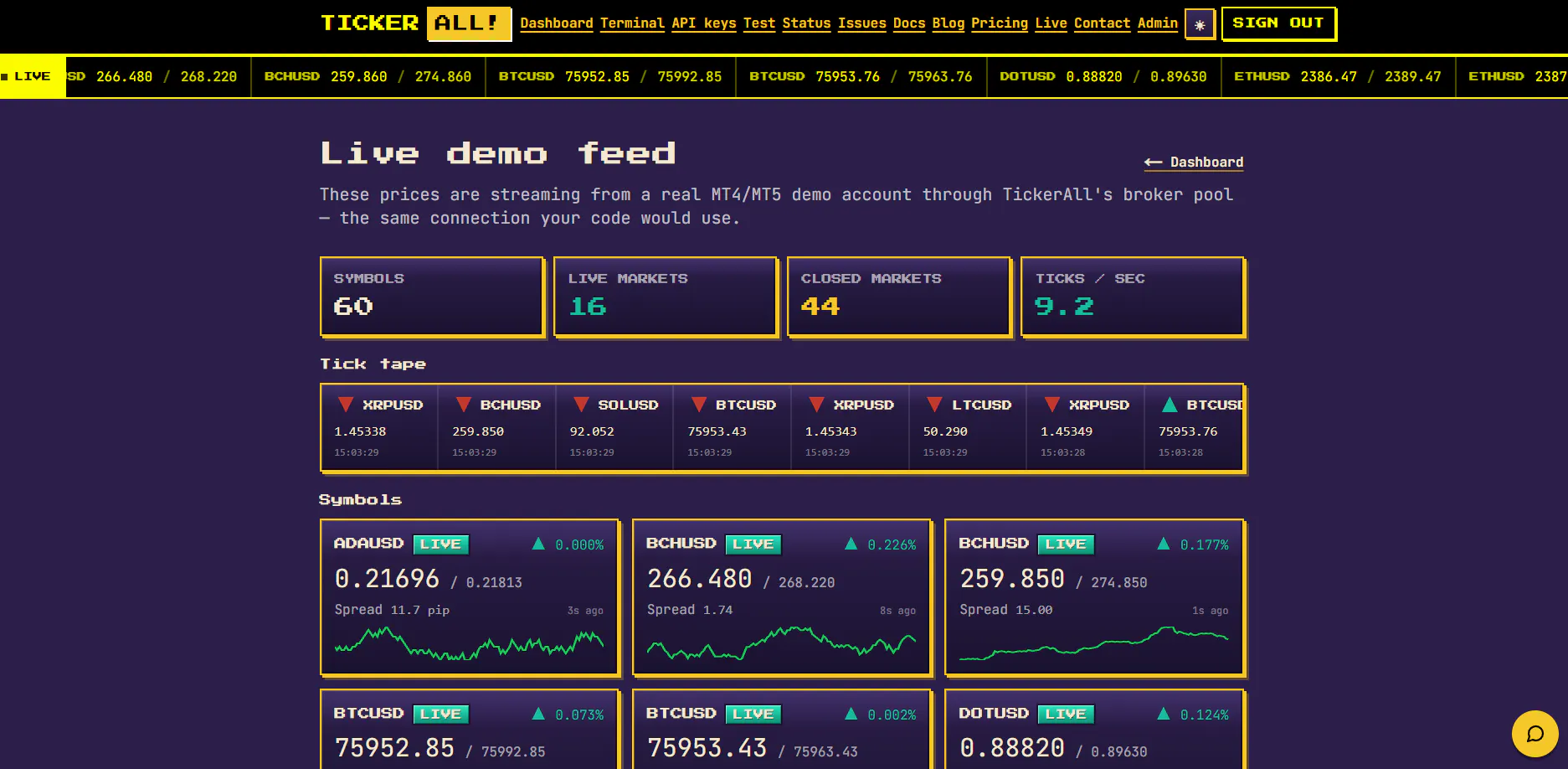Click the Tick tape section heading

click(x=373, y=364)
